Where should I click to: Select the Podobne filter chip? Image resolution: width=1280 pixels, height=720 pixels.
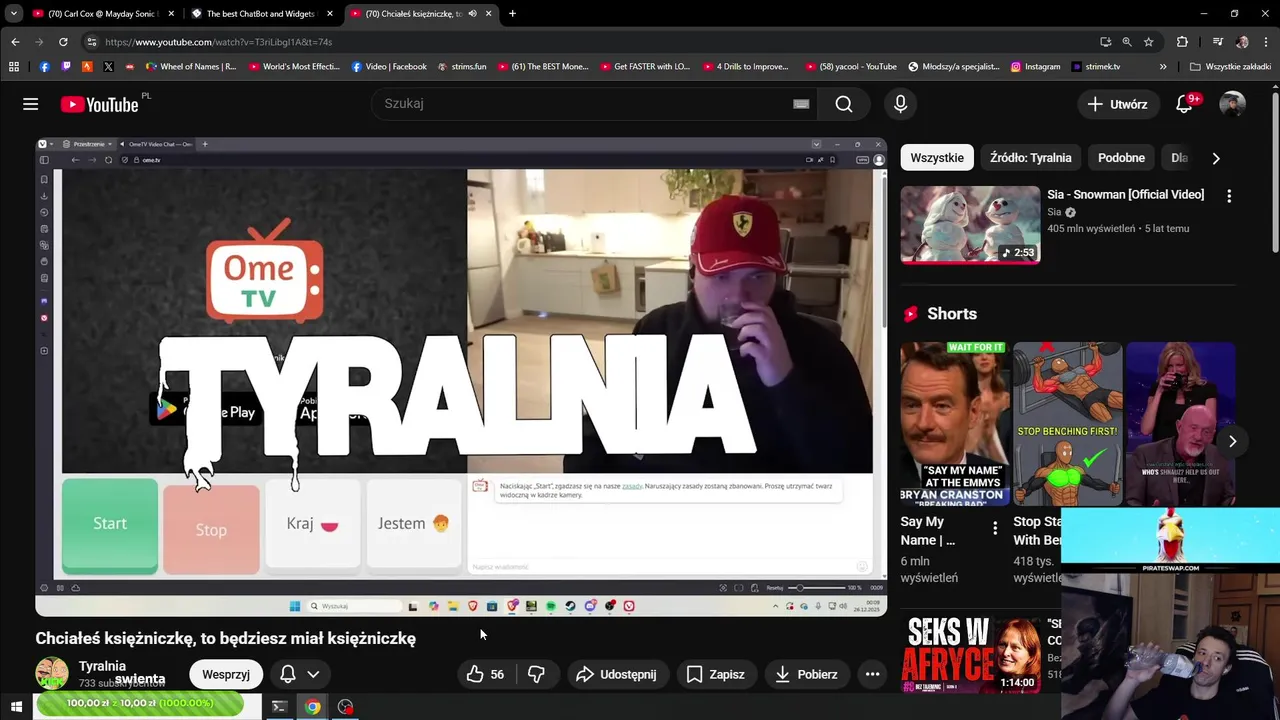pos(1121,158)
